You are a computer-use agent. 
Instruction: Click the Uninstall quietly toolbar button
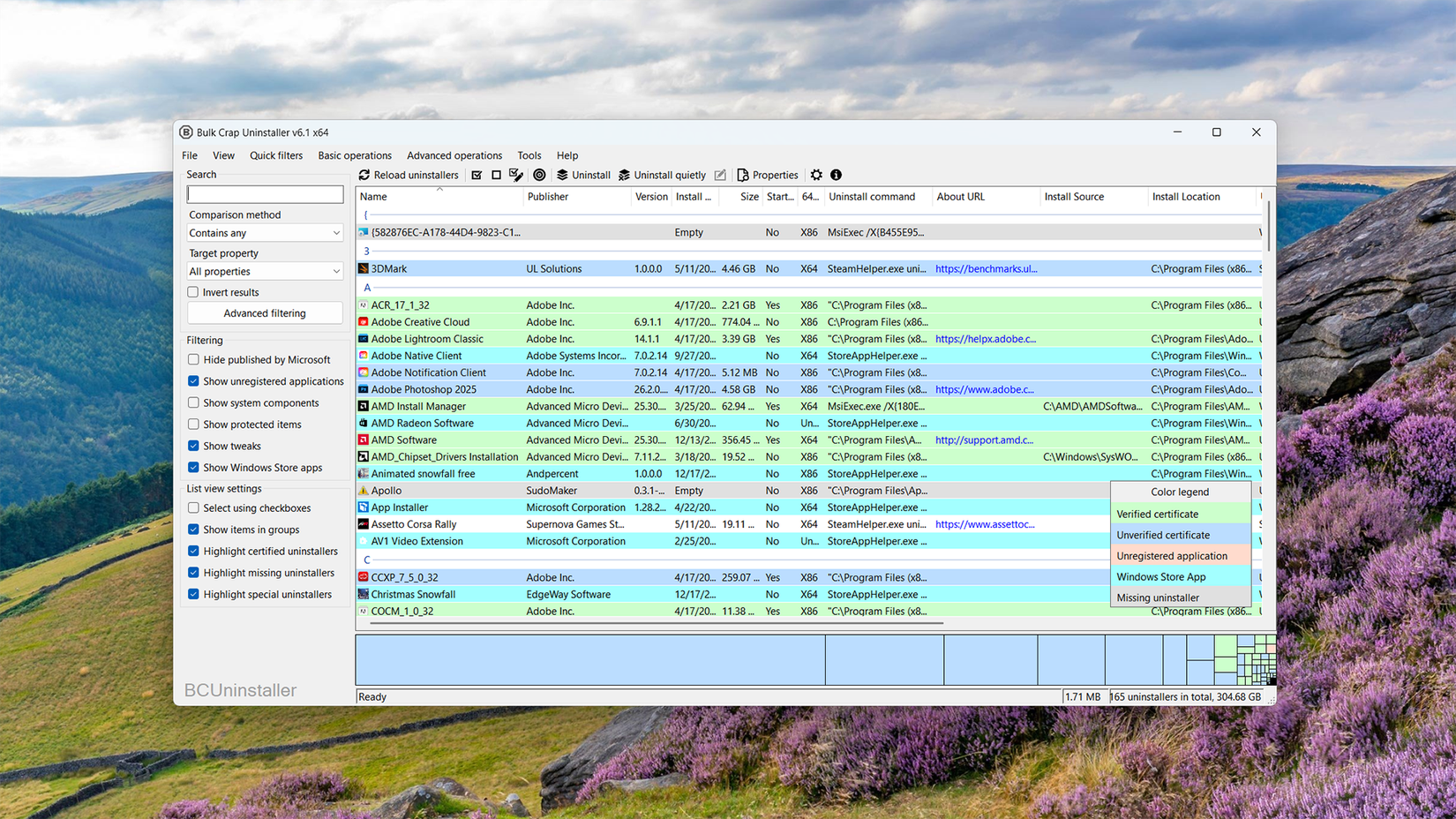point(662,175)
